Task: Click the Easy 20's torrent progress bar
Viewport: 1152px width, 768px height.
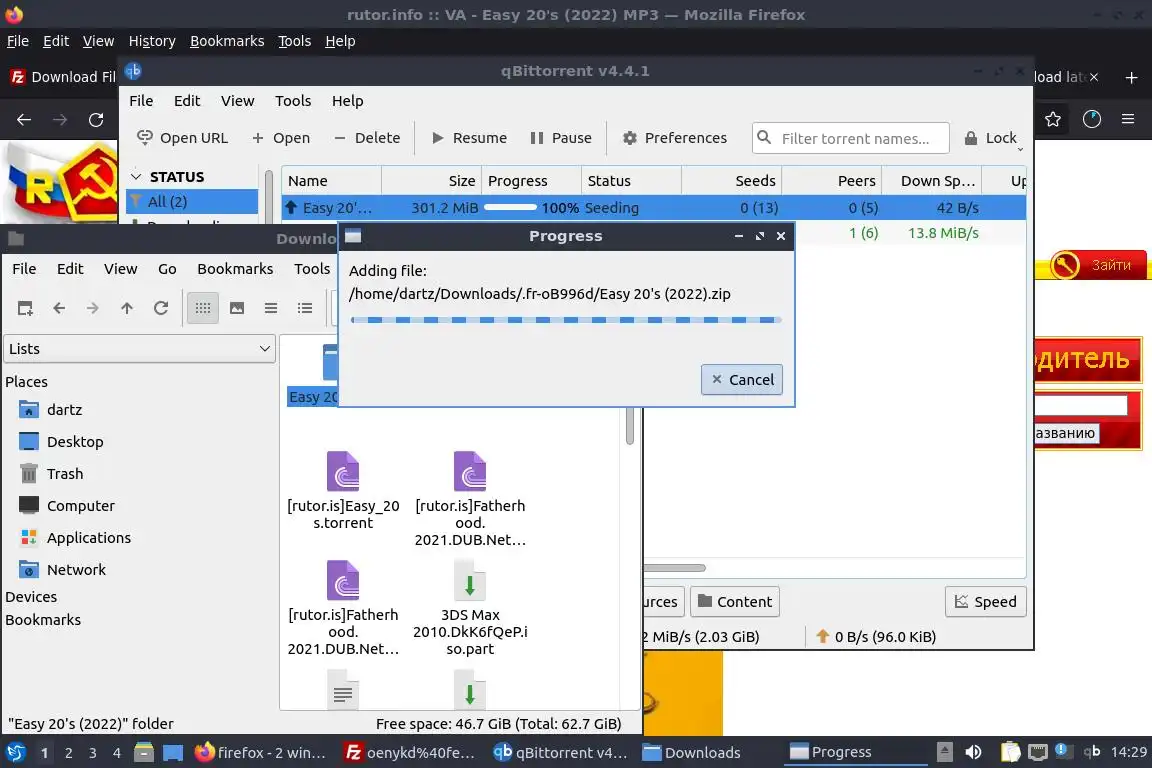Action: 511,208
